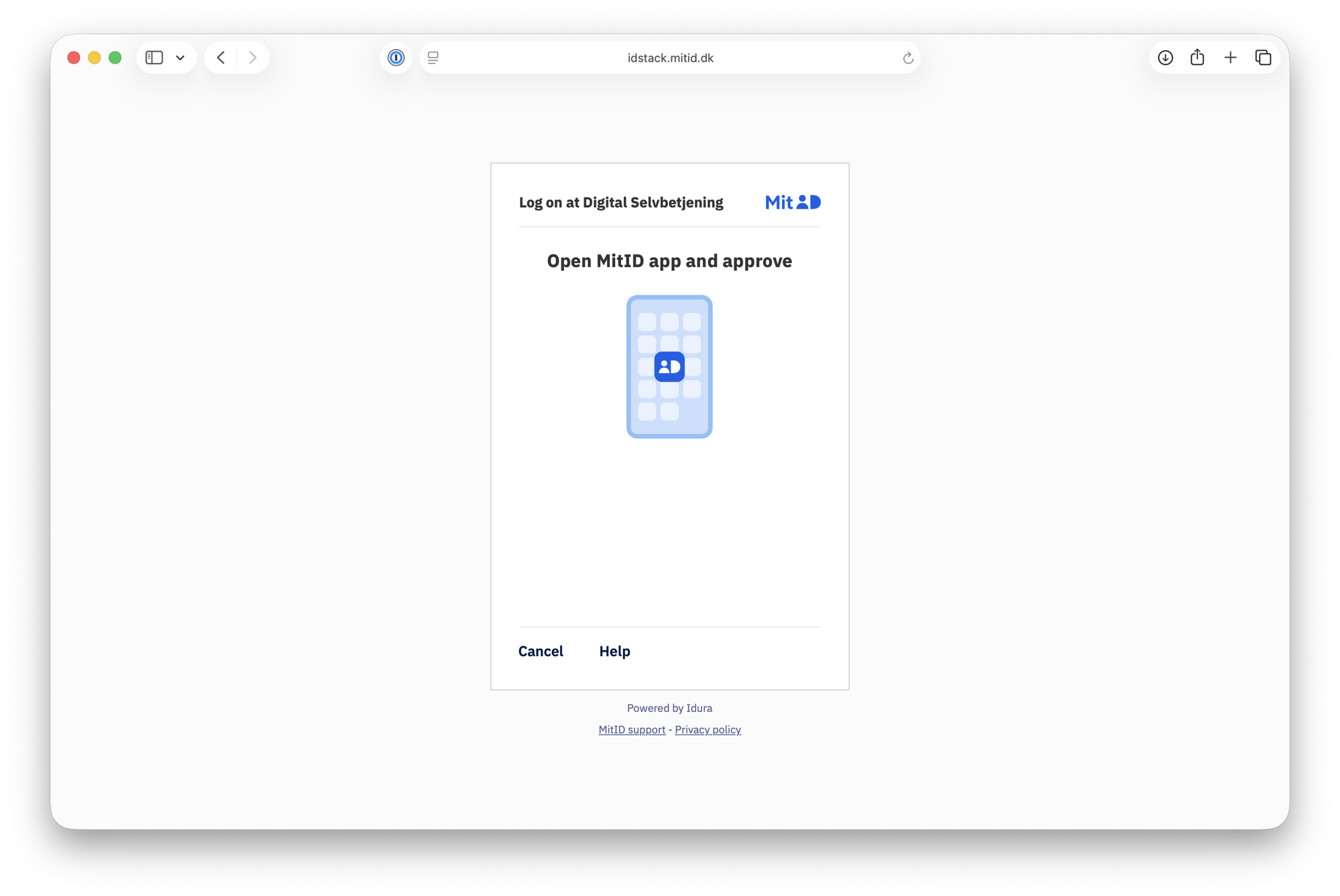The width and height of the screenshot is (1340, 896).
Task: Minimize the Safari window
Action: click(x=94, y=58)
